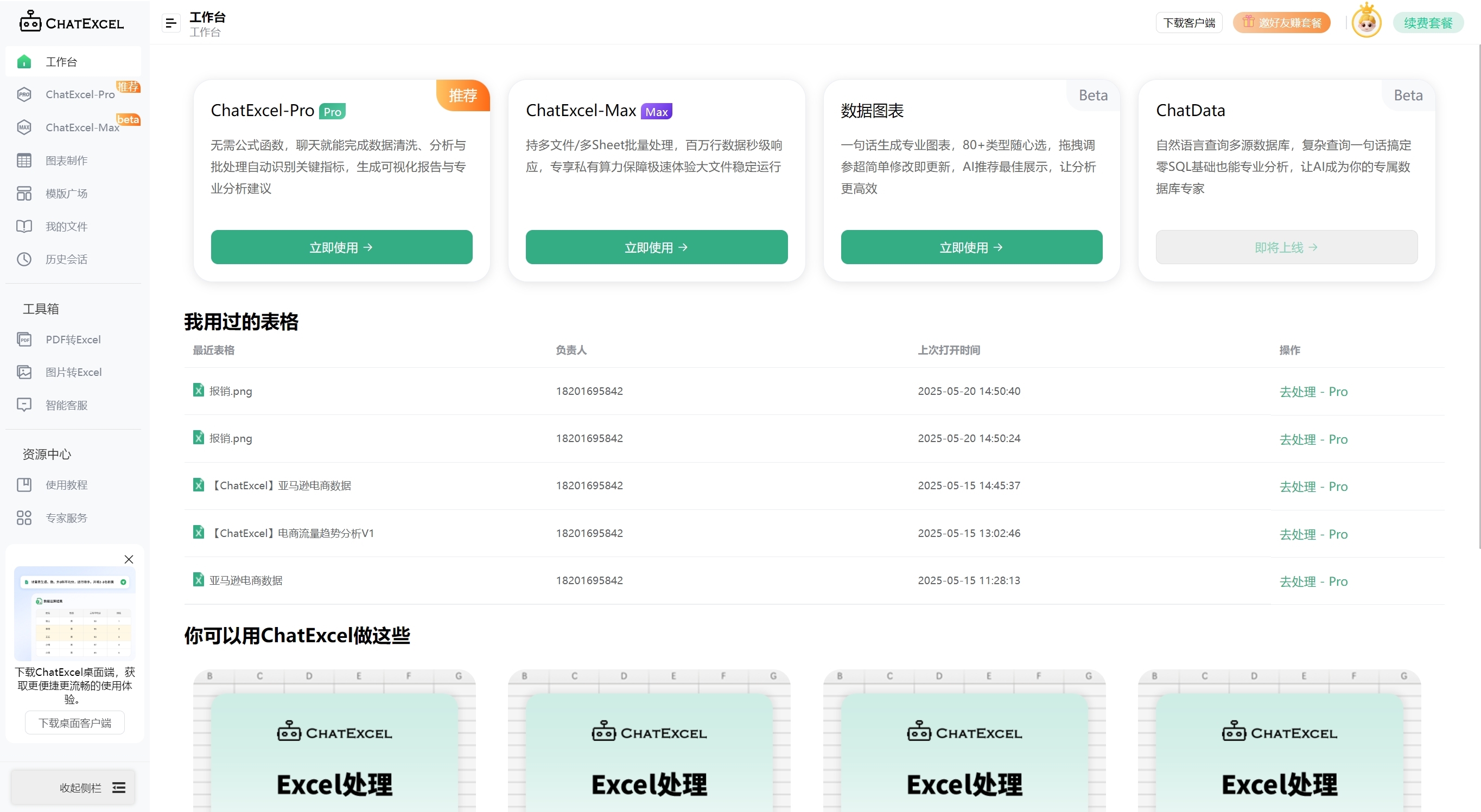Click 去处理 - Pro for 14:50:24 row
The image size is (1481, 812).
(x=1313, y=439)
